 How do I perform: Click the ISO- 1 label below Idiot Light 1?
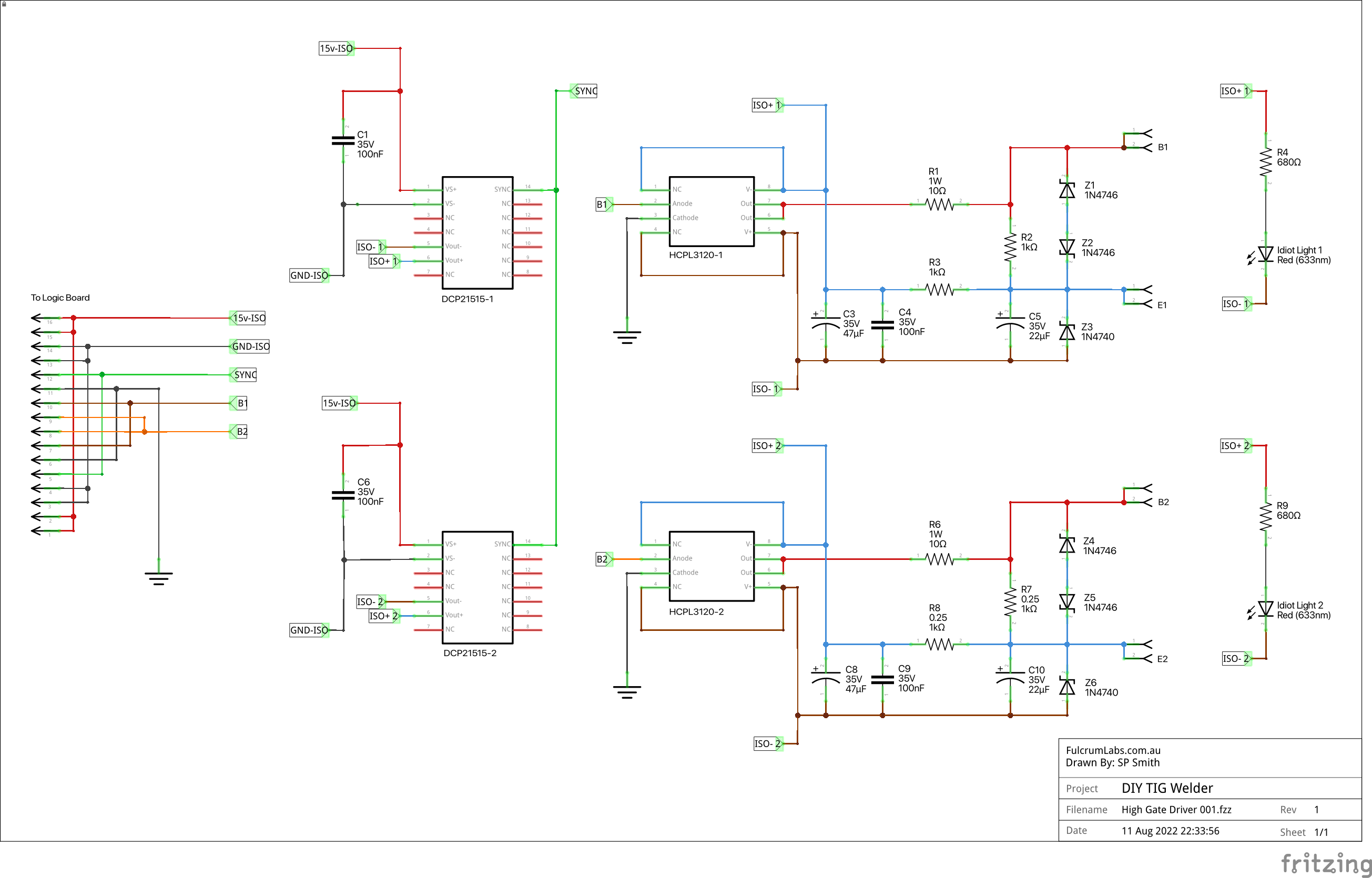[x=1237, y=304]
